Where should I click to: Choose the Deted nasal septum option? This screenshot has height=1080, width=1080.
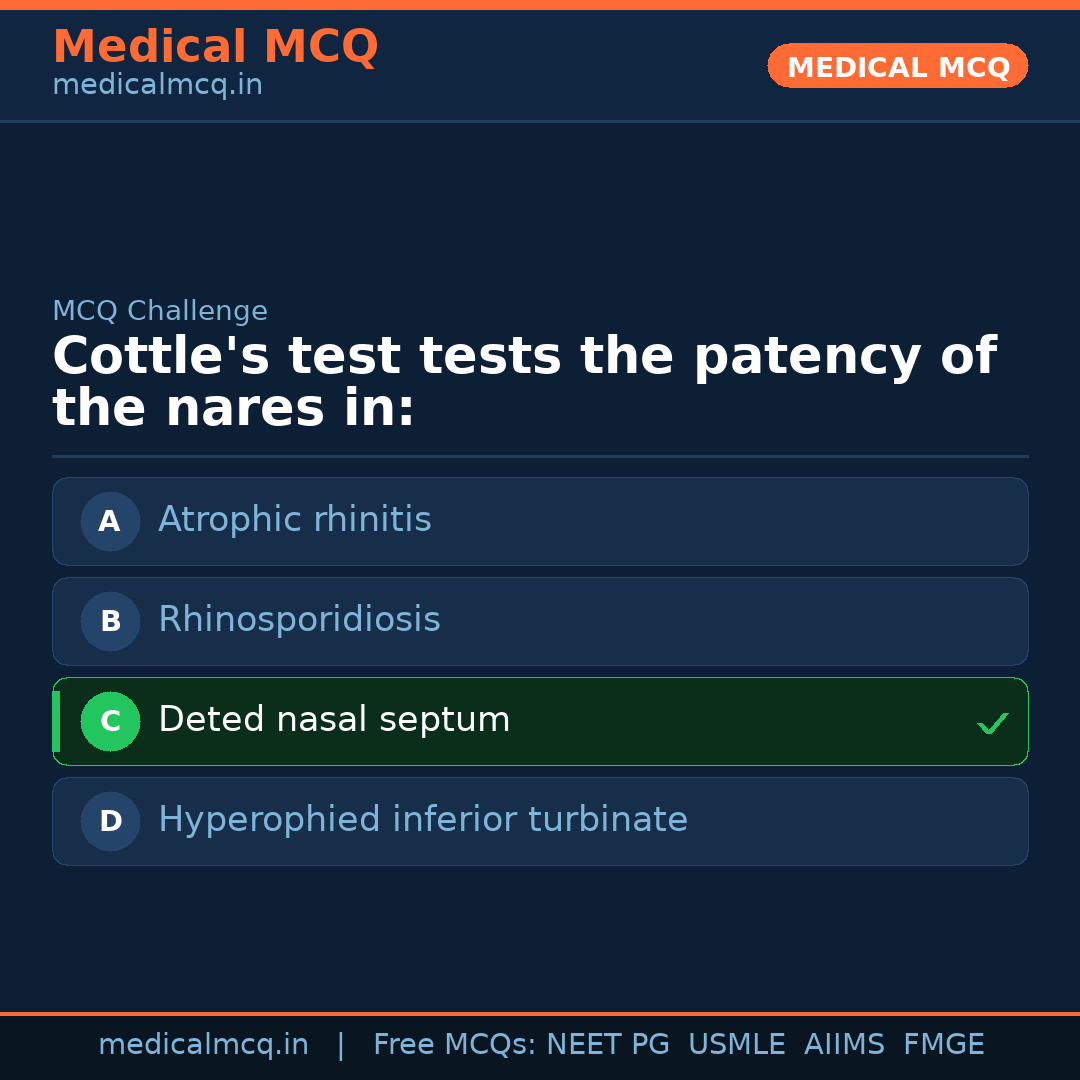tap(334, 720)
